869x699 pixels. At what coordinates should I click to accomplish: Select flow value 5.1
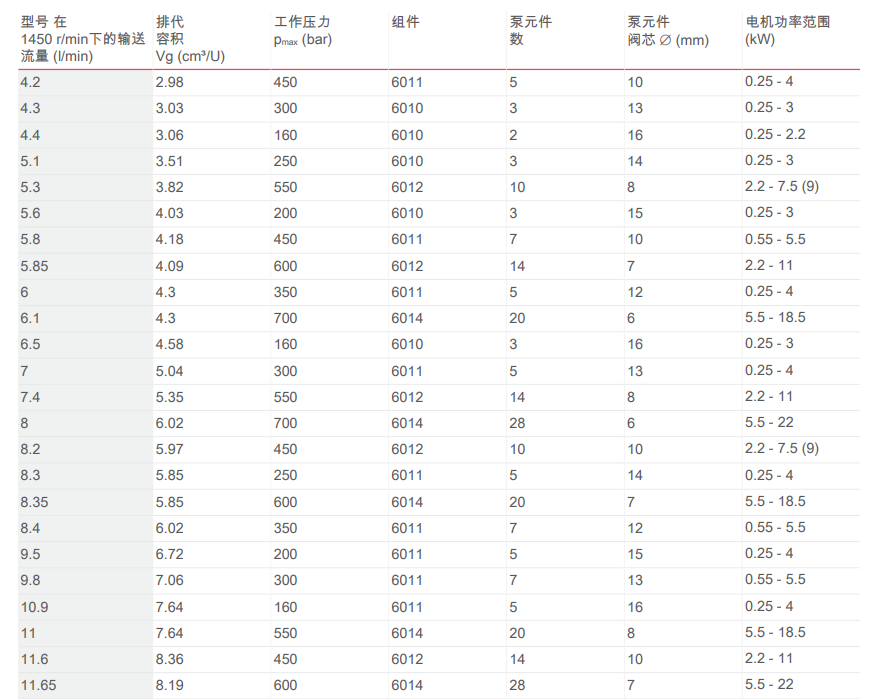click(x=30, y=161)
